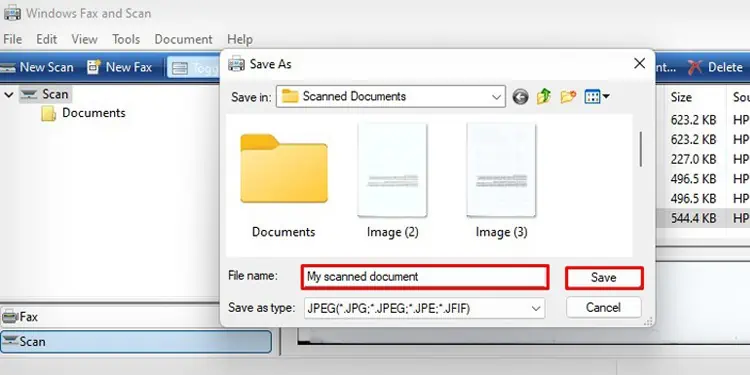This screenshot has height=375, width=750.
Task: Open the Help menu
Action: point(240,39)
